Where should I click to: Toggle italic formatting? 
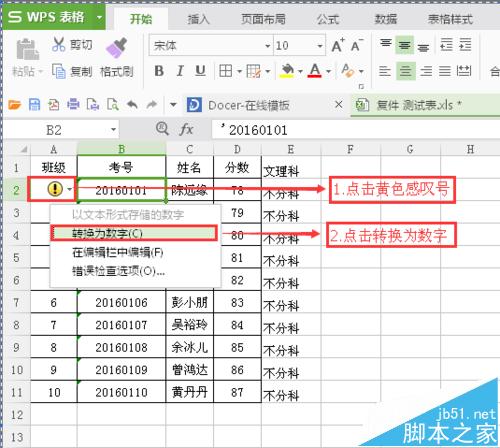pyautogui.click(x=180, y=71)
